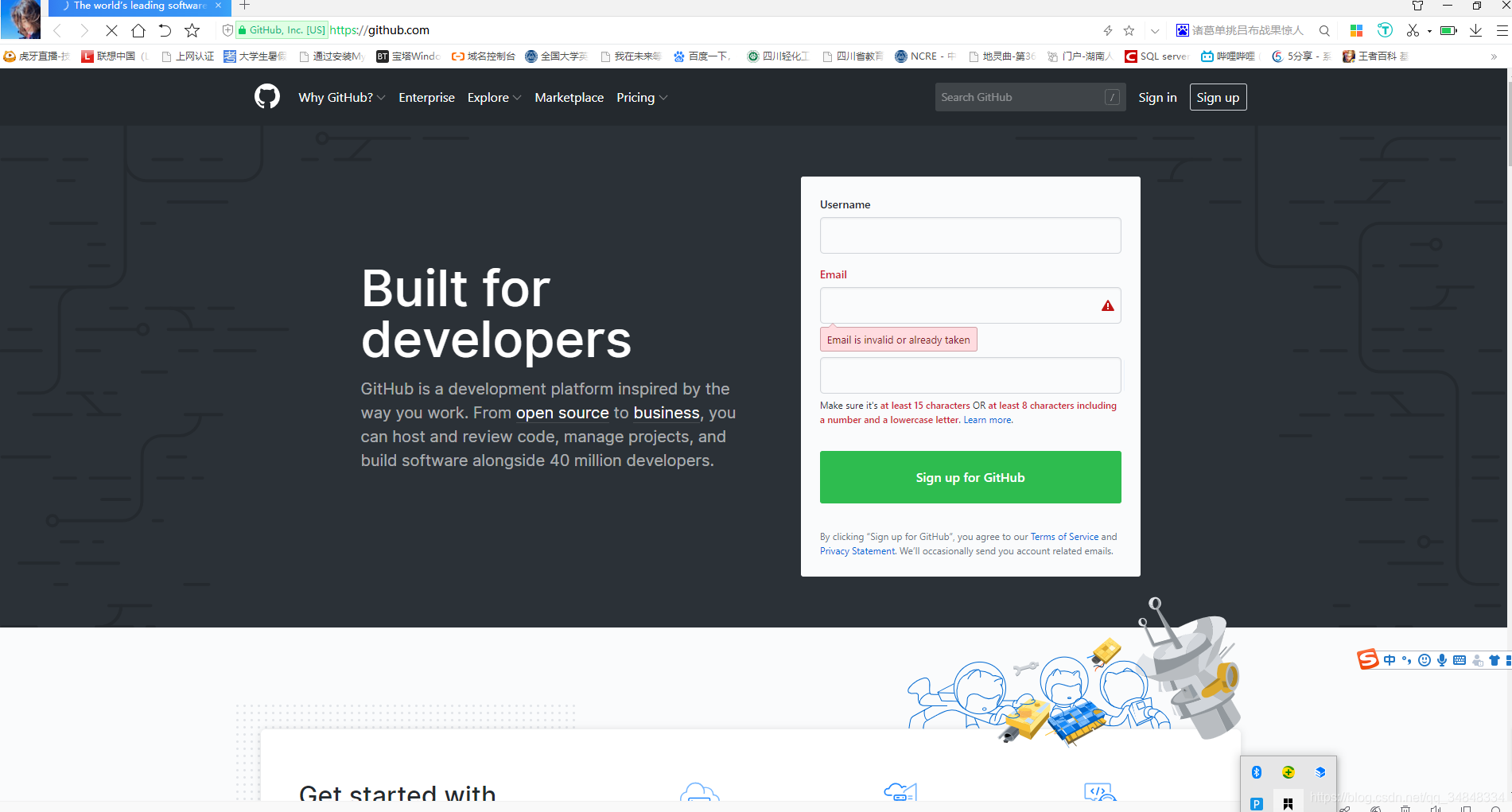Screen dimensions: 1512x812
Task: Click the favorites star icon at the address bar's right end
Action: click(x=1129, y=30)
